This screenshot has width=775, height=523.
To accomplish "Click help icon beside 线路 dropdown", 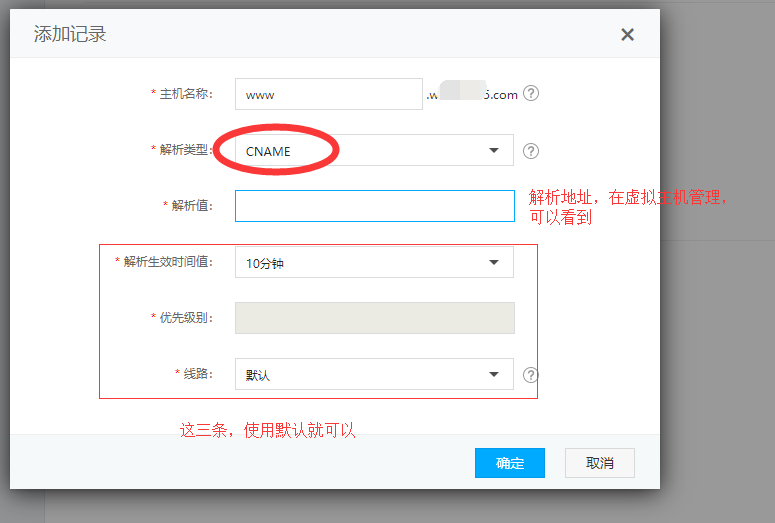I will tap(531, 375).
